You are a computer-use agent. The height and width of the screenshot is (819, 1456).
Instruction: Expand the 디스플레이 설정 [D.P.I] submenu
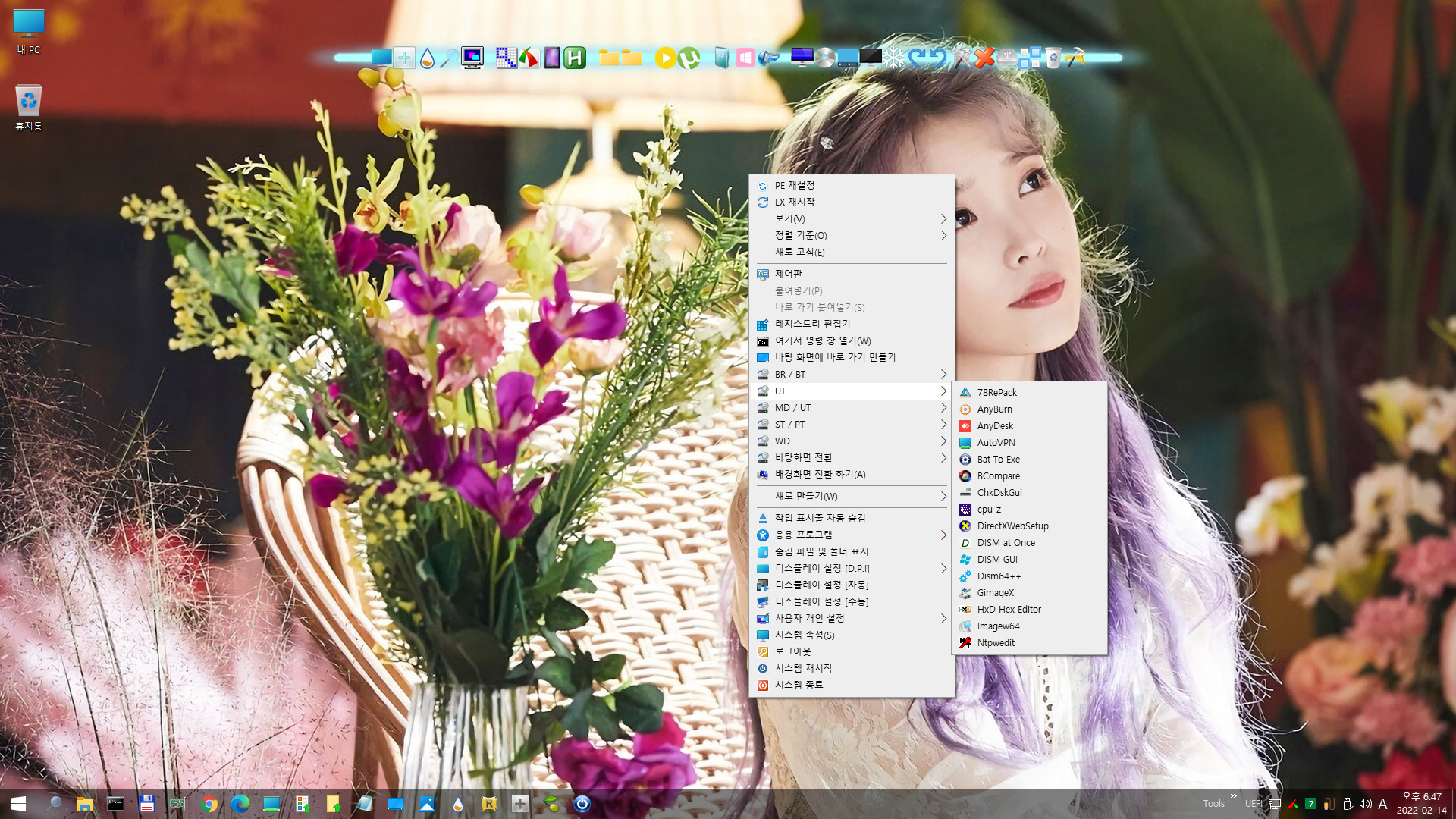852,568
